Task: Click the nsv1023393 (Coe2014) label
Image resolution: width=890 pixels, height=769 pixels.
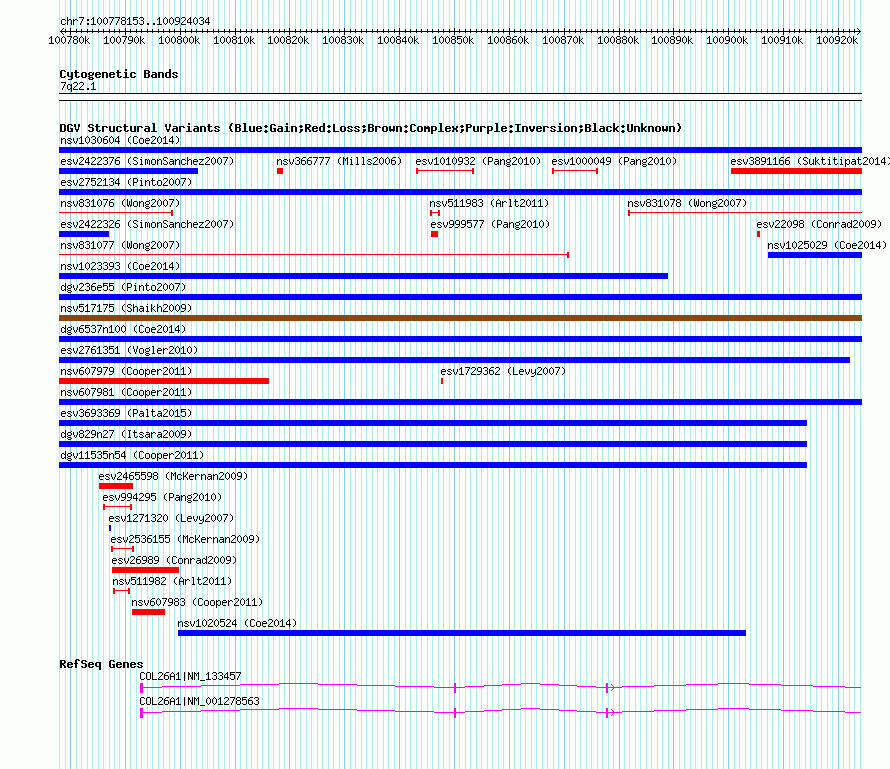Action: pyautogui.click(x=120, y=266)
